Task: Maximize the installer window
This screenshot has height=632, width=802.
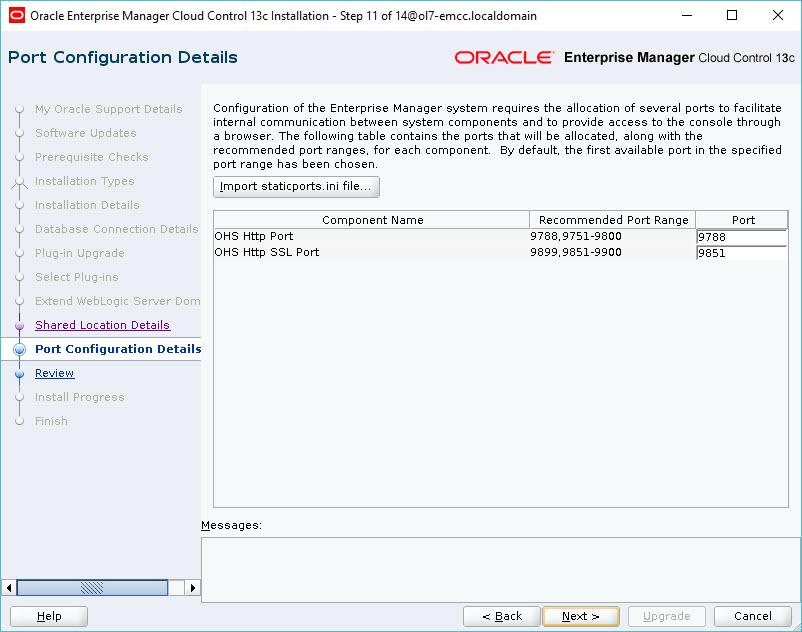Action: [732, 15]
